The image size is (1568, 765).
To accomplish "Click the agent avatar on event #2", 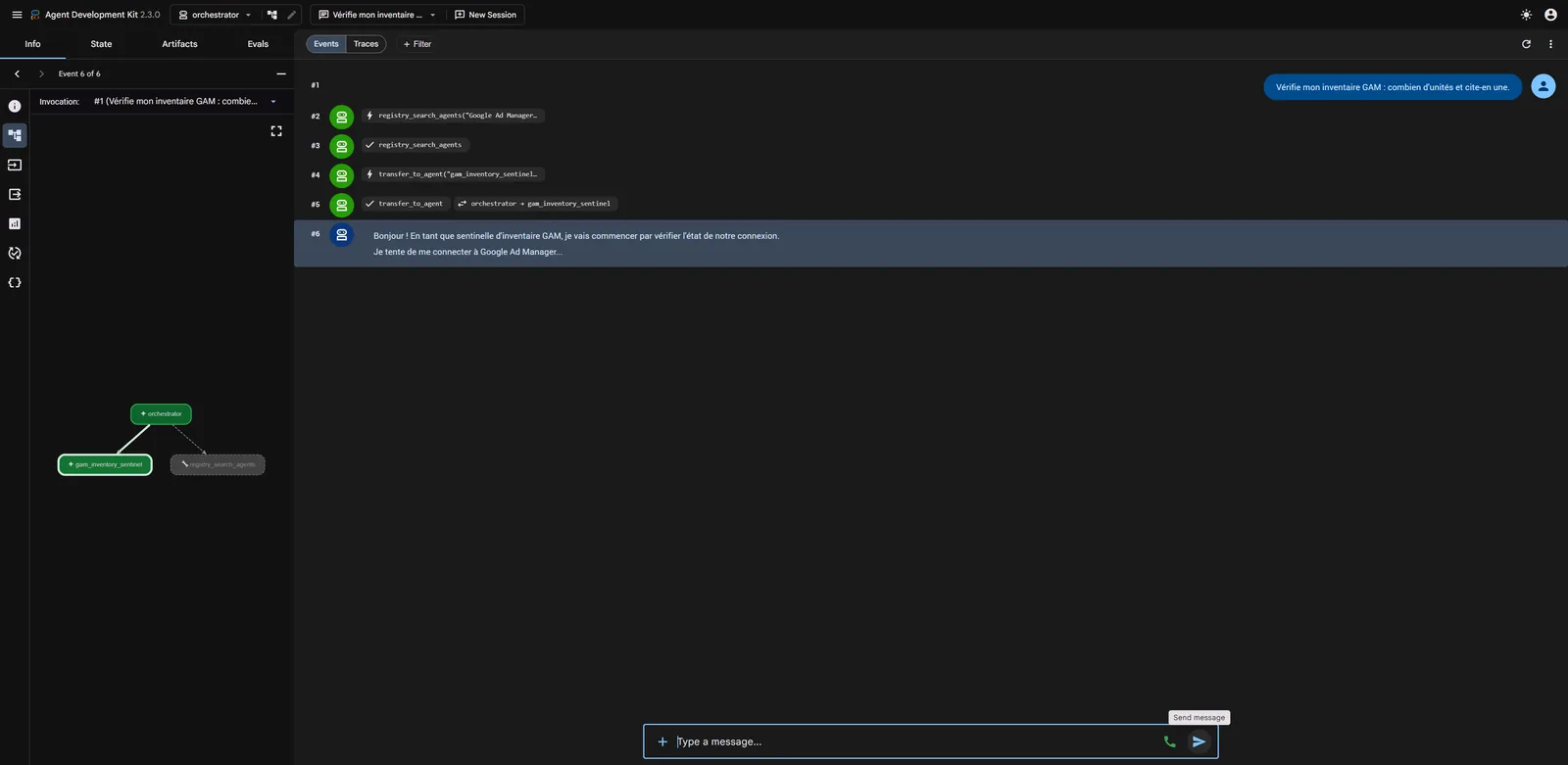I will [x=341, y=117].
